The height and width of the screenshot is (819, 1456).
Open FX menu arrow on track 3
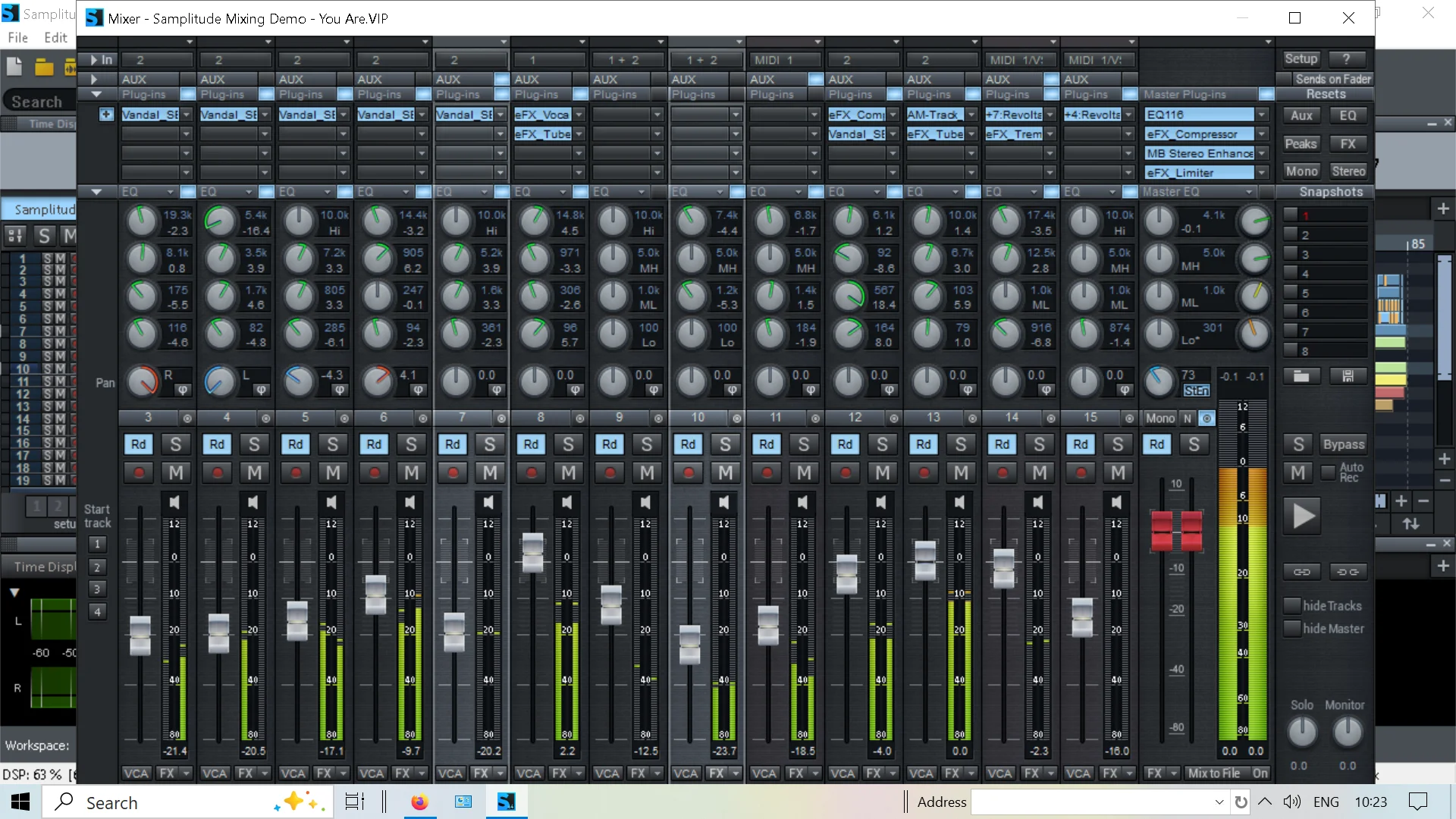pyautogui.click(x=187, y=773)
